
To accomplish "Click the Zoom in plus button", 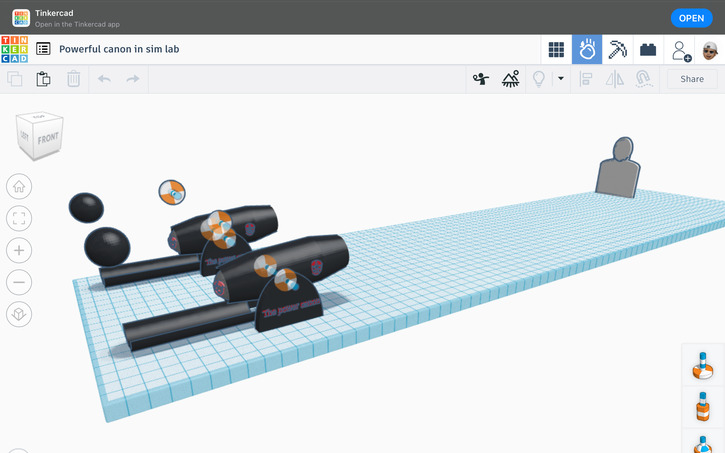I will click(x=19, y=250).
